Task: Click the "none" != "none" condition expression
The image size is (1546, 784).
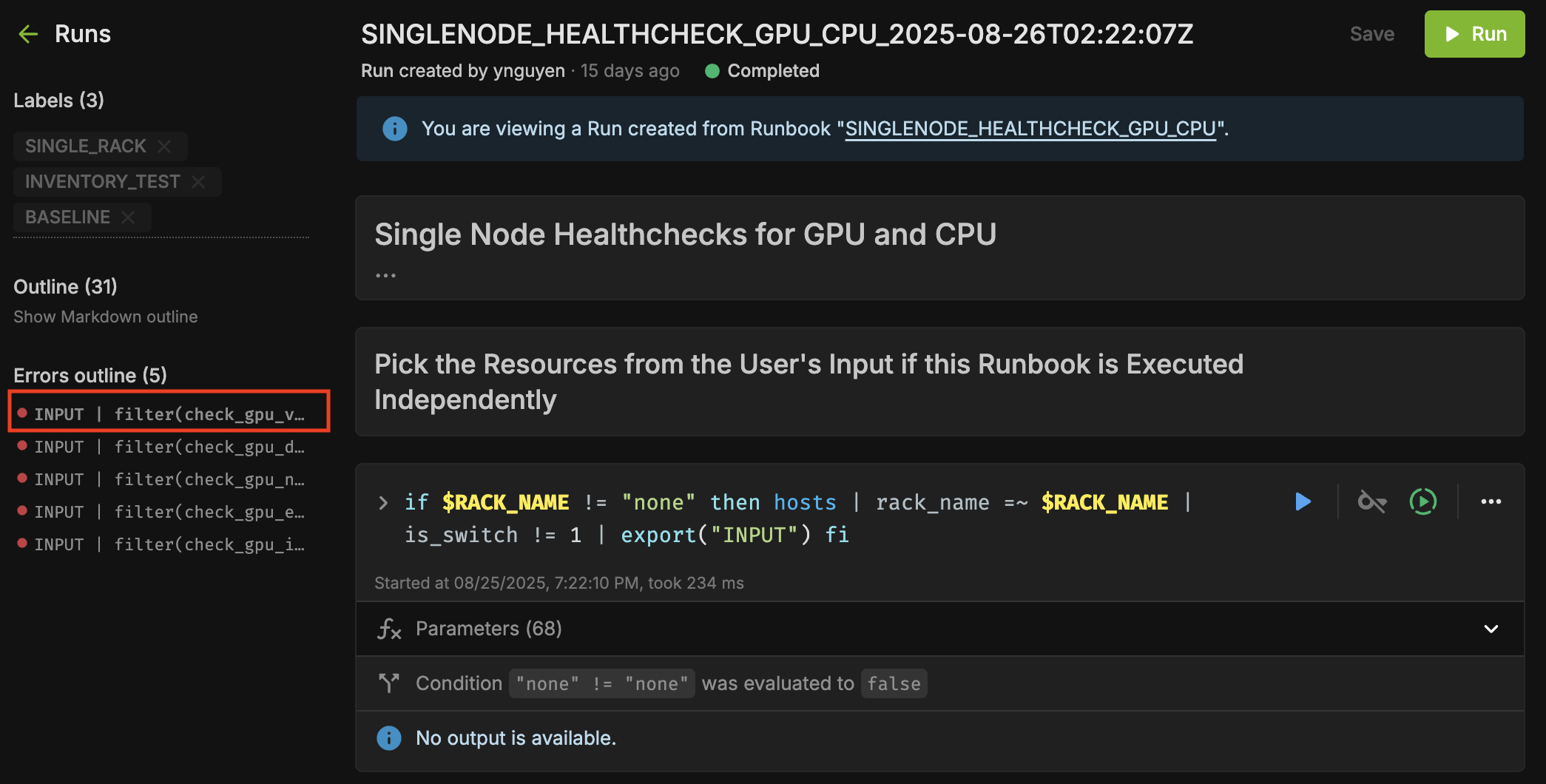Action: pyautogui.click(x=602, y=683)
